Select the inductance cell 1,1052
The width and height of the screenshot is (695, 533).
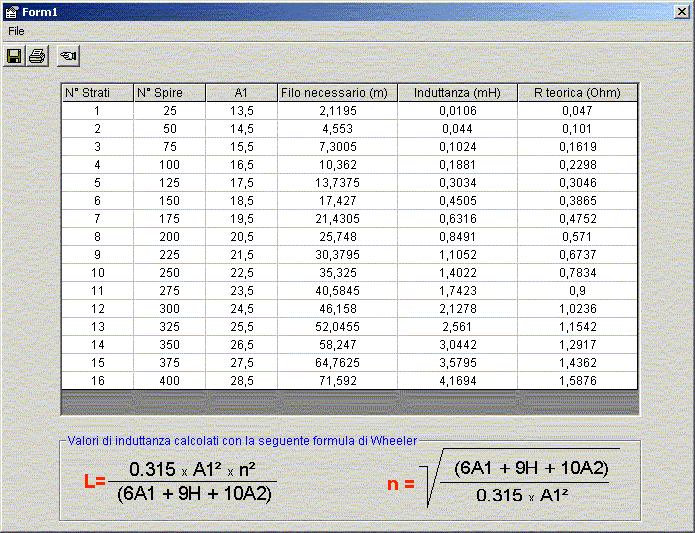458,255
